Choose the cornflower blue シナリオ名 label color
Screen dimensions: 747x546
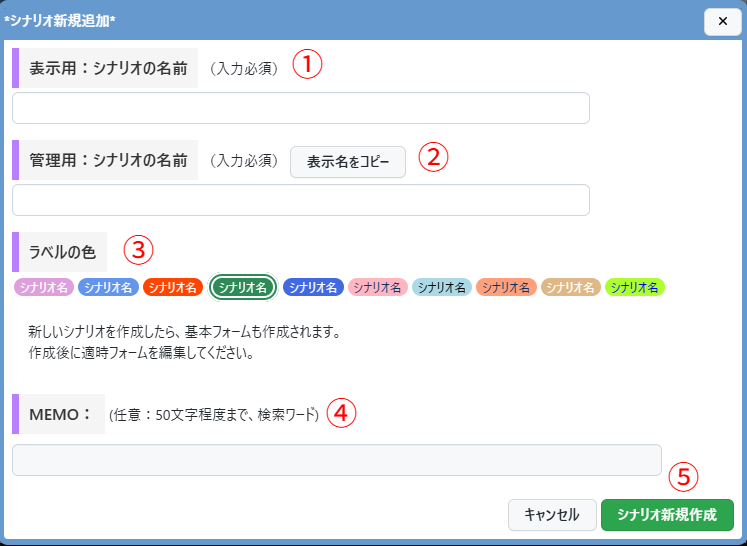[108, 287]
